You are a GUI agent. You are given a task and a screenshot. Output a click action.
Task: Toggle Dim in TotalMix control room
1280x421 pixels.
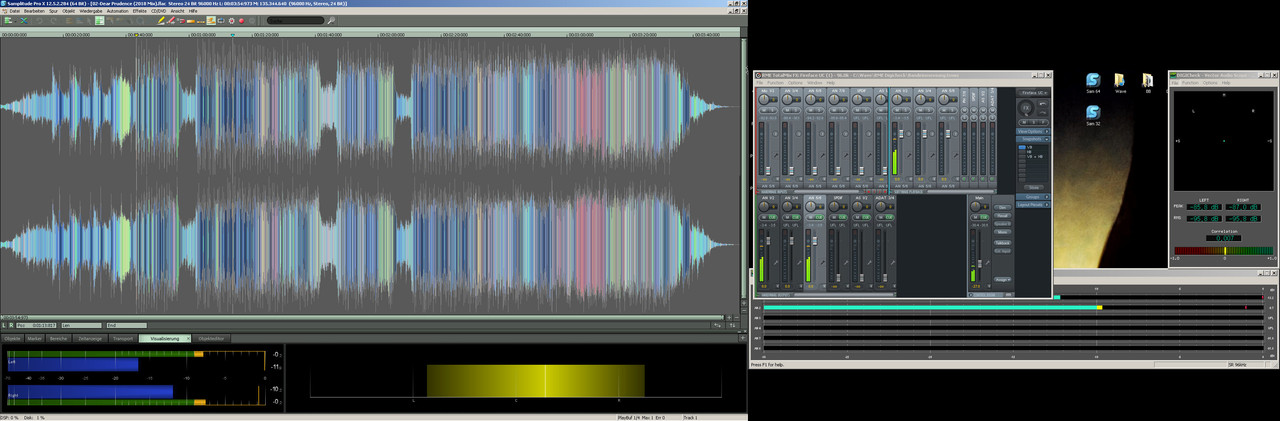[x=1002, y=208]
